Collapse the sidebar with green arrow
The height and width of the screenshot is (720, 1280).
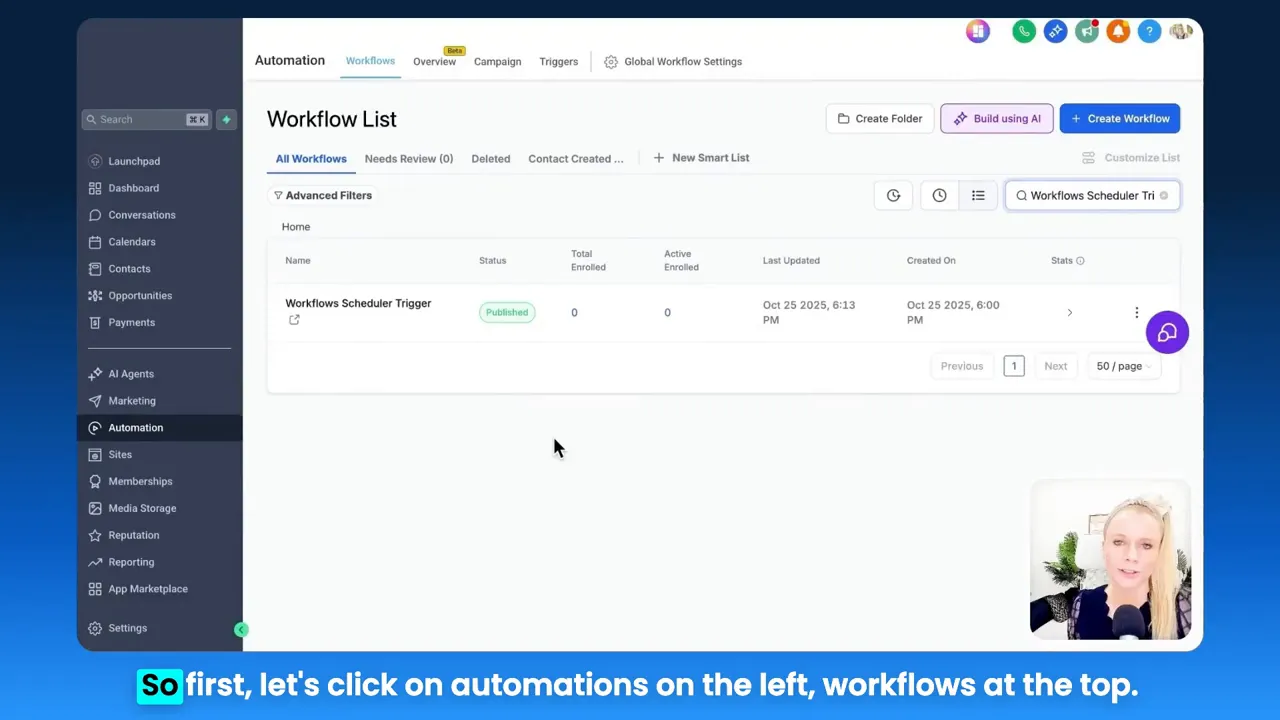click(x=241, y=629)
